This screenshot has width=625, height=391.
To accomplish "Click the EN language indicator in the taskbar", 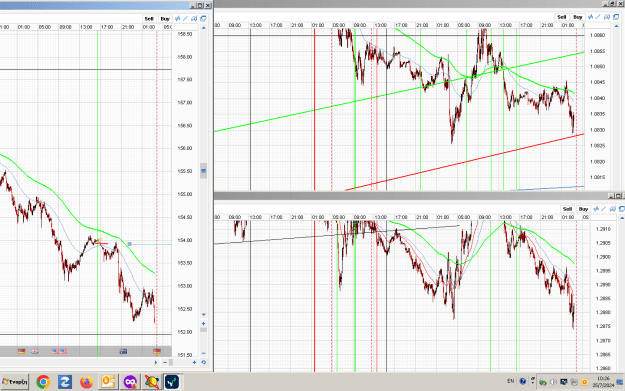I will (511, 381).
